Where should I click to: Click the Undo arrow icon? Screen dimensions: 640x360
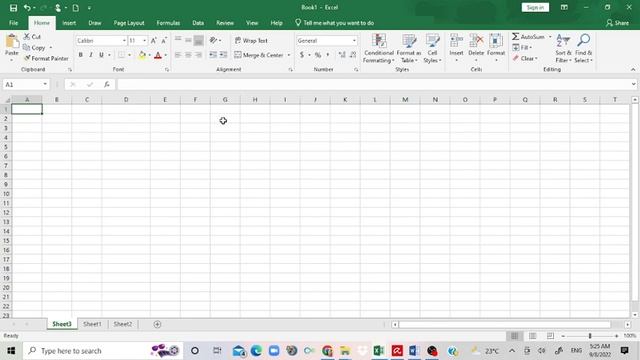(27, 8)
